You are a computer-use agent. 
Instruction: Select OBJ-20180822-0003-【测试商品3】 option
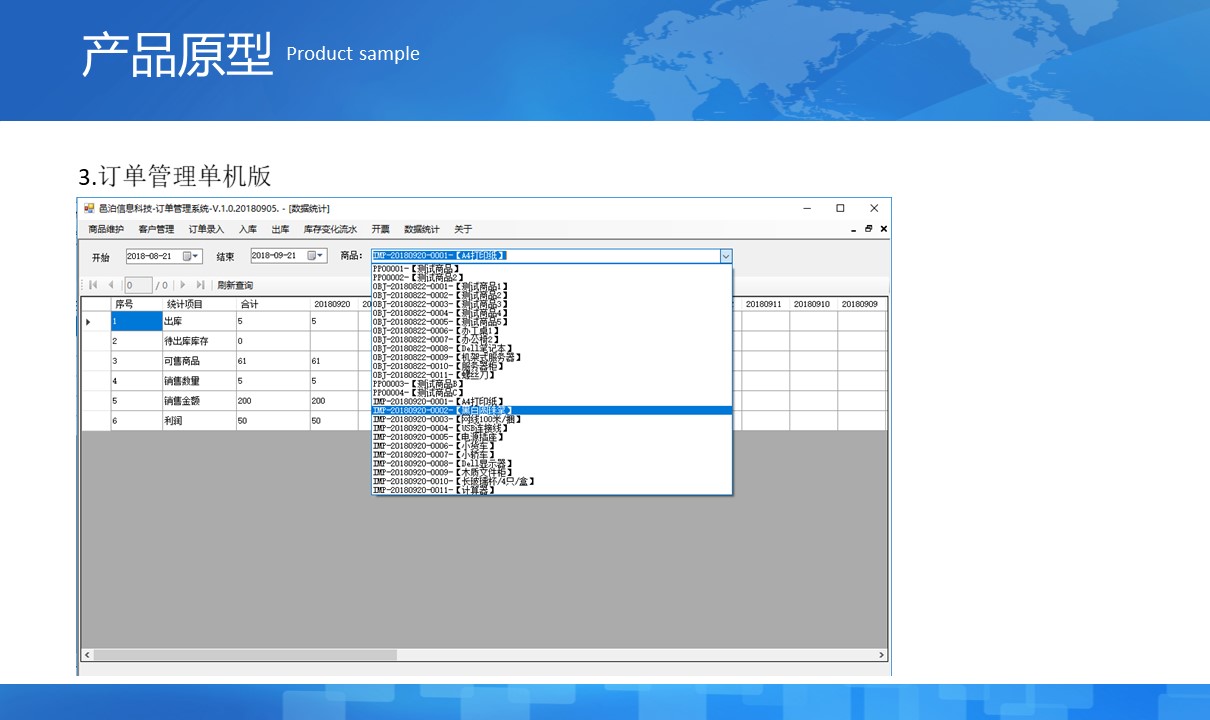(552, 304)
